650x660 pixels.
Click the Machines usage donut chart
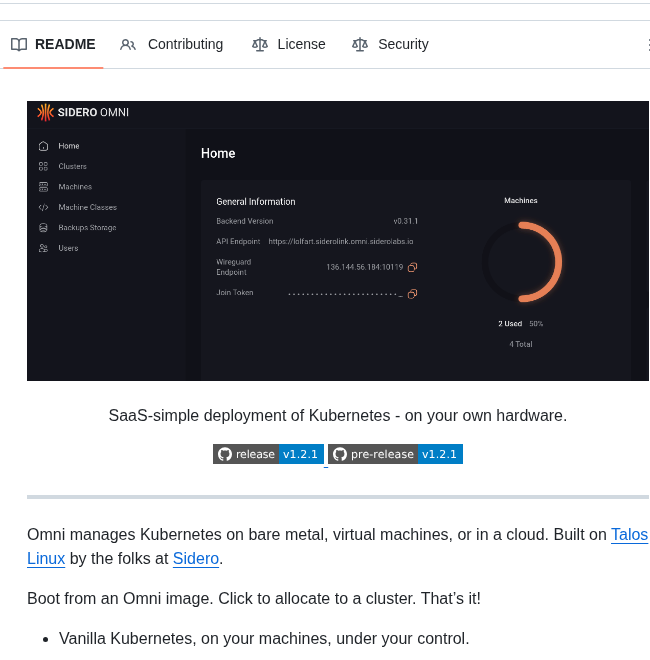click(x=521, y=262)
